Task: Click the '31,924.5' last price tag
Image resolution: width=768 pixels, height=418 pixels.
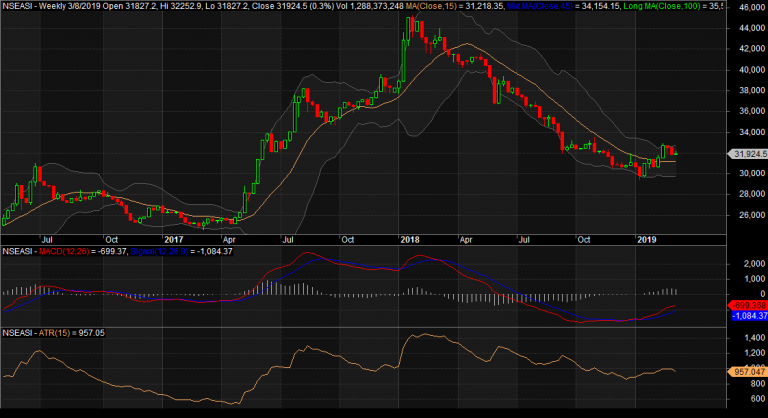Action: (750, 154)
